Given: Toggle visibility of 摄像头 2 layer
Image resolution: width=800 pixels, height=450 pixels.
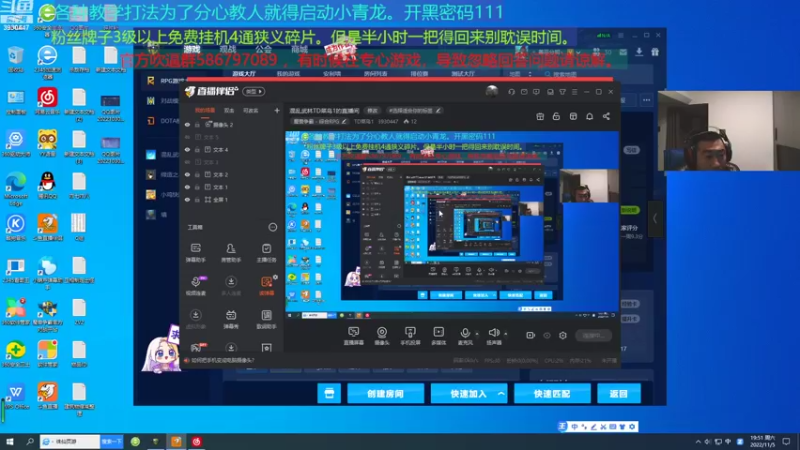Looking at the screenshot, I should tap(187, 124).
